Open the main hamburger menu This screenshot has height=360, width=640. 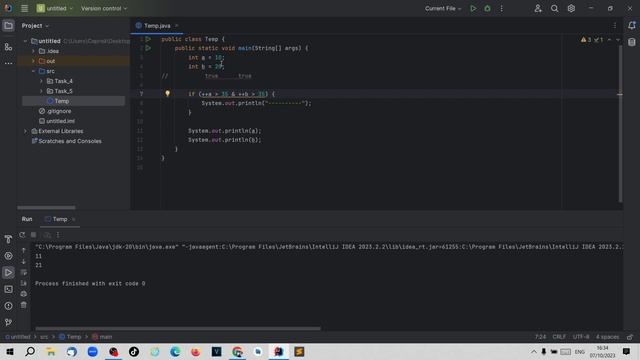point(24,8)
